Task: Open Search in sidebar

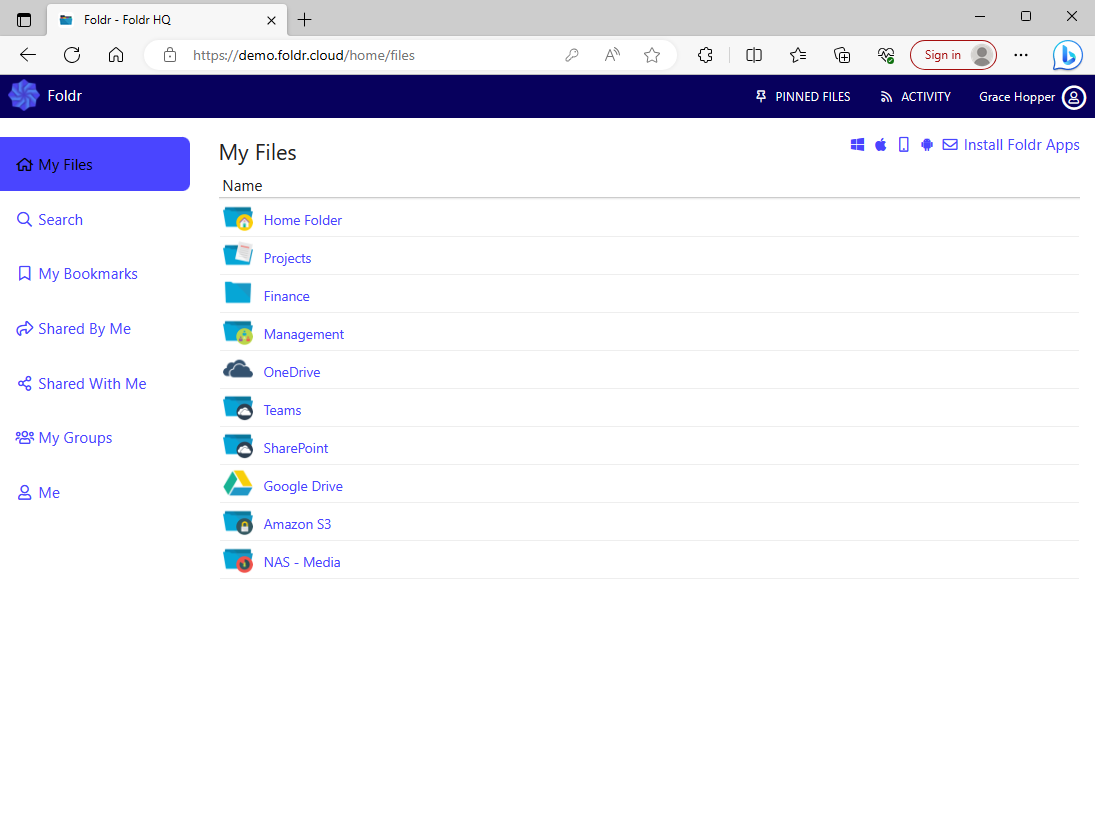Action: pos(50,219)
